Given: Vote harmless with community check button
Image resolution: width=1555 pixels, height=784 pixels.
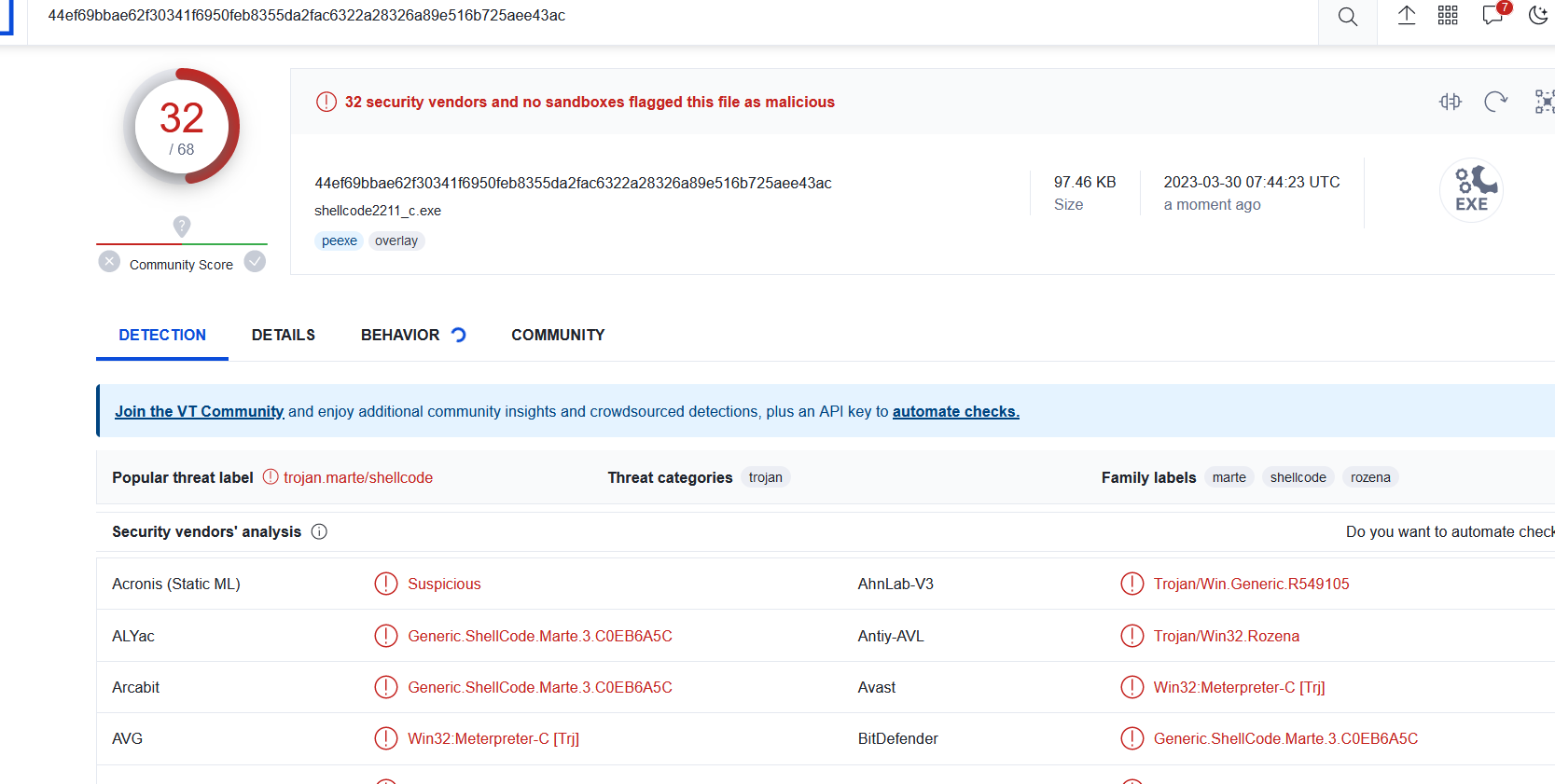Looking at the screenshot, I should click(255, 262).
